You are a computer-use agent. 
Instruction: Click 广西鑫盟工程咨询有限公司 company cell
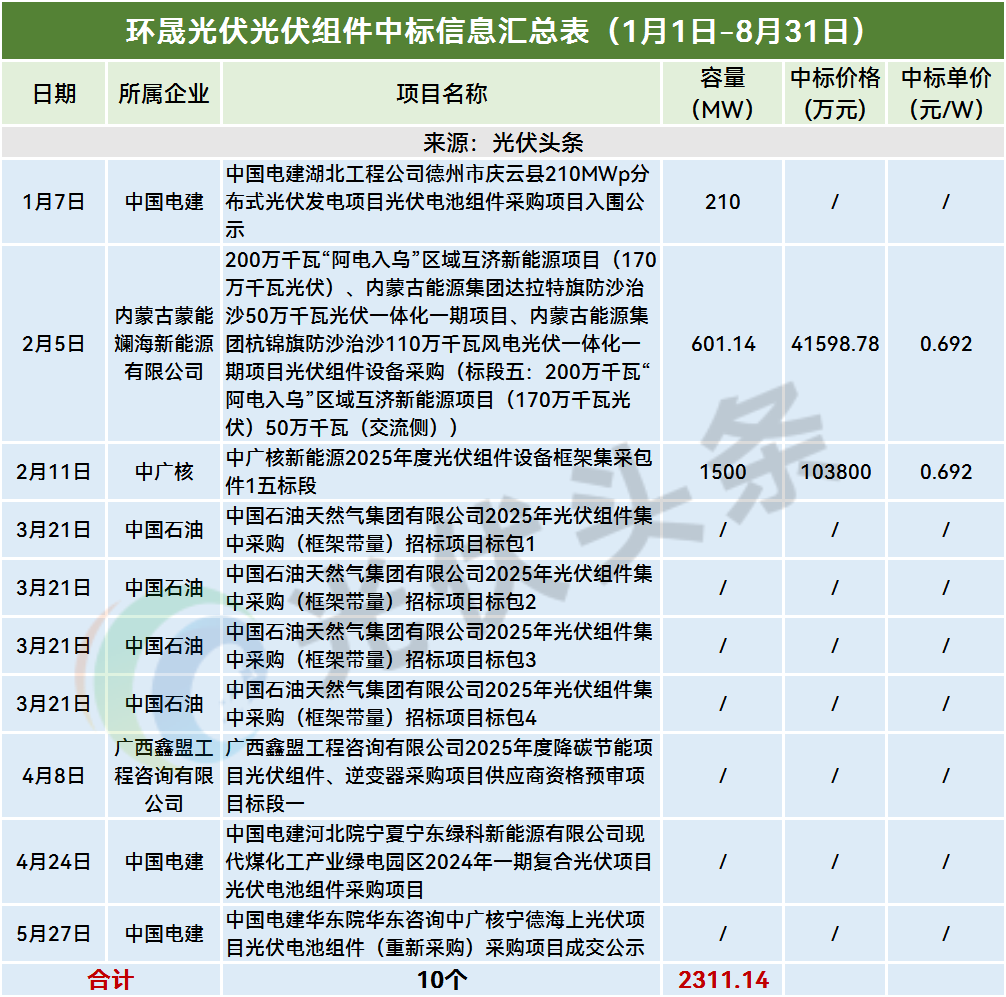pyautogui.click(x=164, y=776)
